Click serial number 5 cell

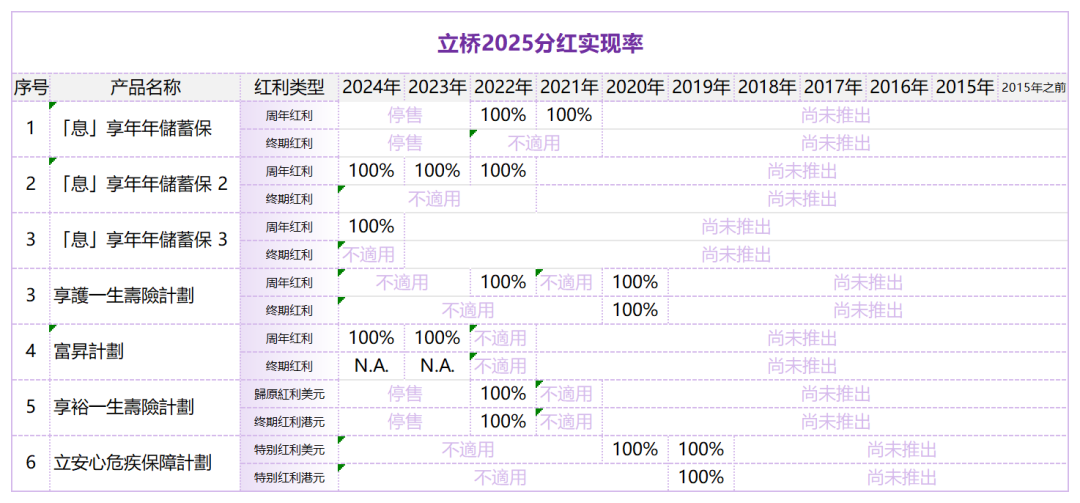tap(31, 407)
